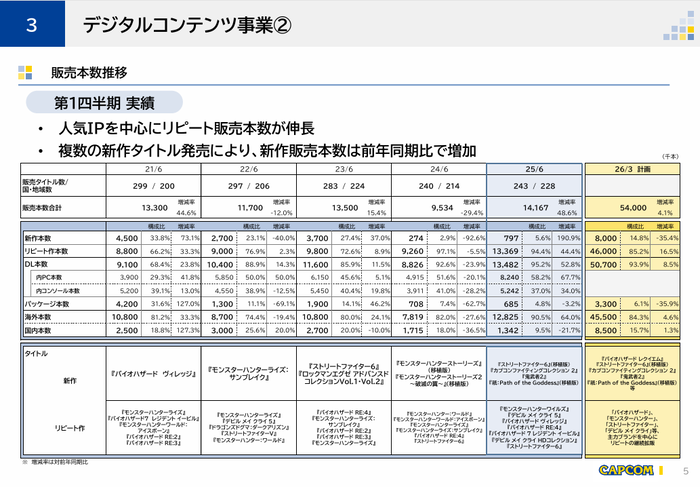Image resolution: width=700 pixels, height=487 pixels.
Task: Click the 内PC本数 row label
Action: 49,278
